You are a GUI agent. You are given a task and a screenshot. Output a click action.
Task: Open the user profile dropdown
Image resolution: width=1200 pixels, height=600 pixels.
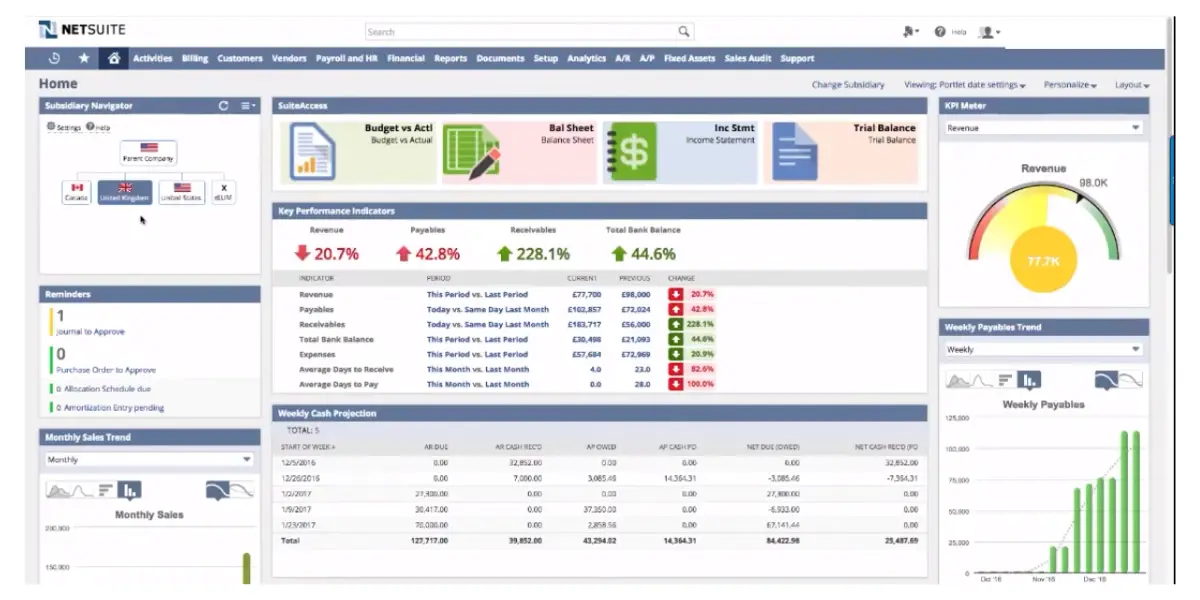(x=989, y=32)
